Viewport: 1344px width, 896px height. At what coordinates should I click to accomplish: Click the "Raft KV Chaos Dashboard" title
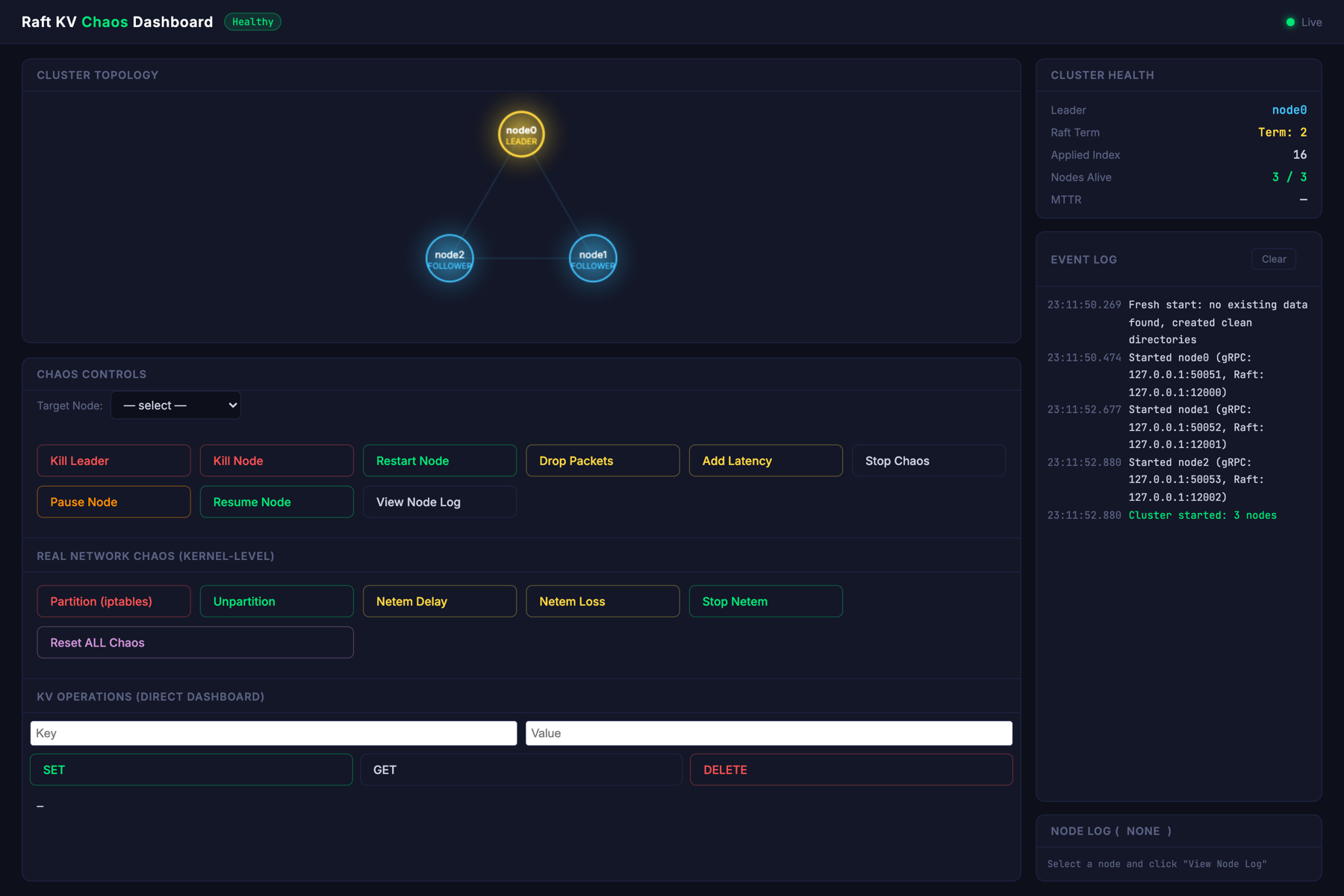(x=117, y=22)
